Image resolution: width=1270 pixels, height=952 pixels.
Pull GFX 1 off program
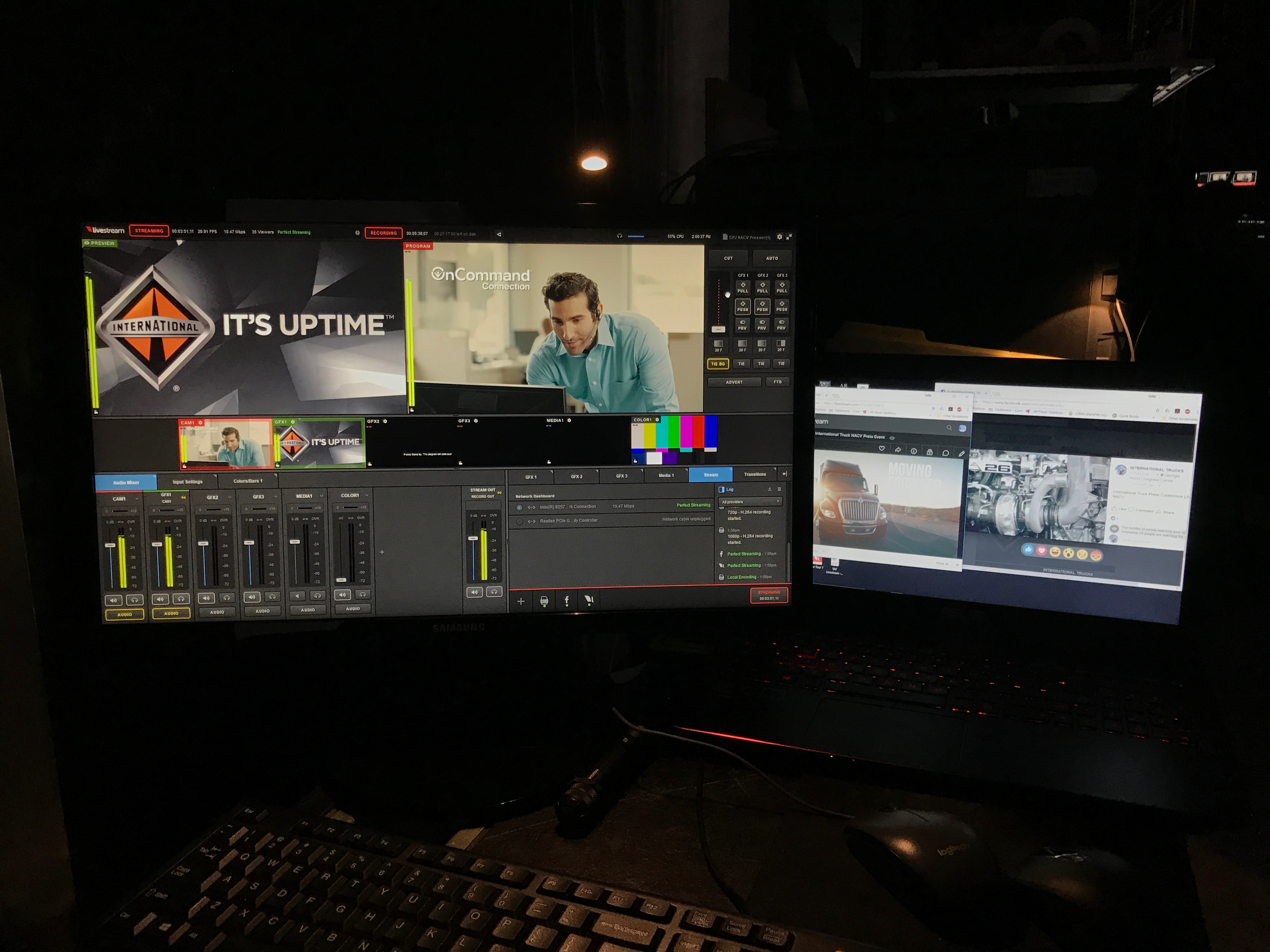[x=743, y=287]
